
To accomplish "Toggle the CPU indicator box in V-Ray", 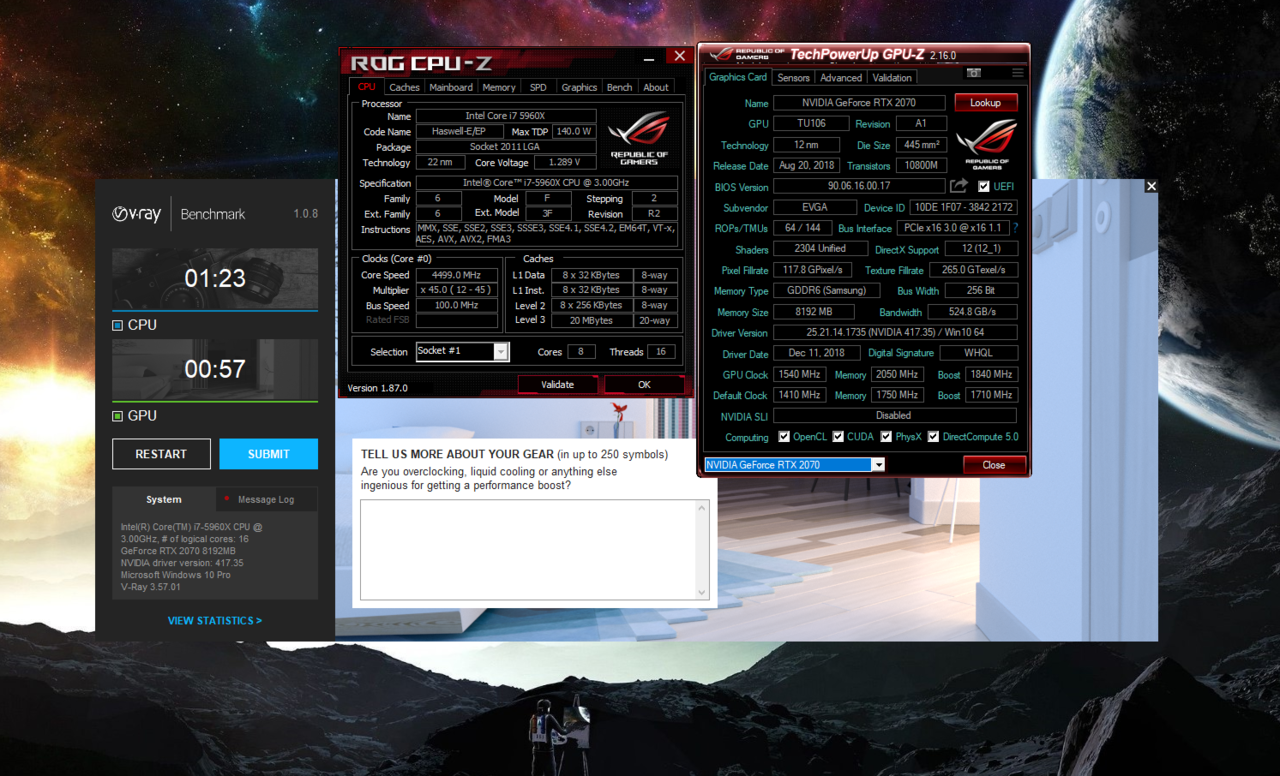I will [118, 325].
